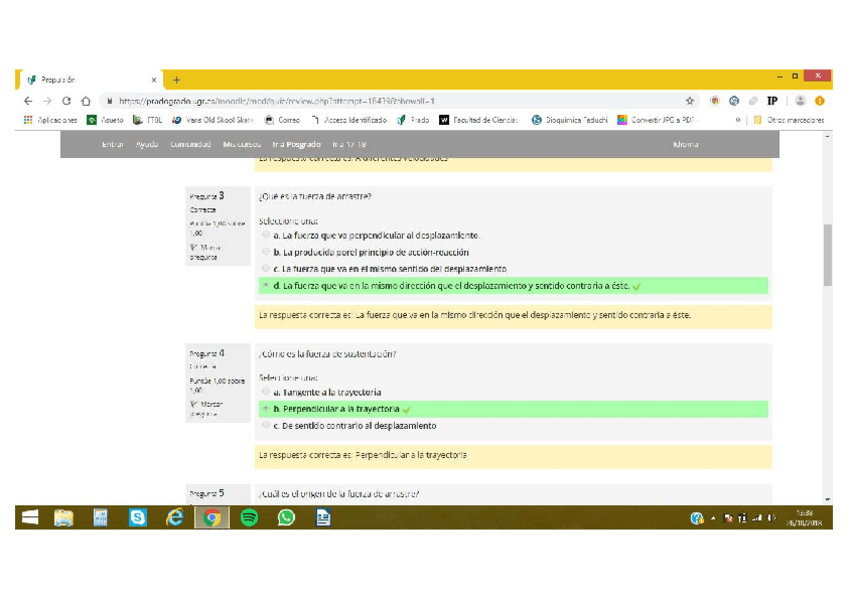Expand the hidden bookmarks overflow chevron

pos(739,120)
